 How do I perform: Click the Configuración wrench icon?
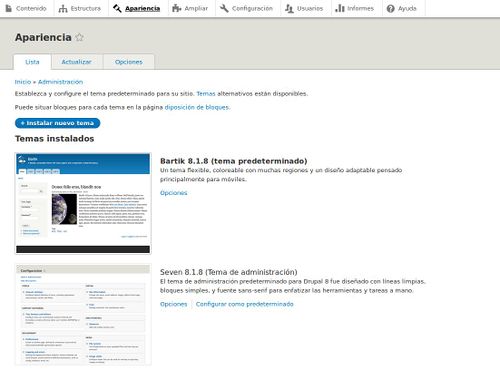pos(224,8)
